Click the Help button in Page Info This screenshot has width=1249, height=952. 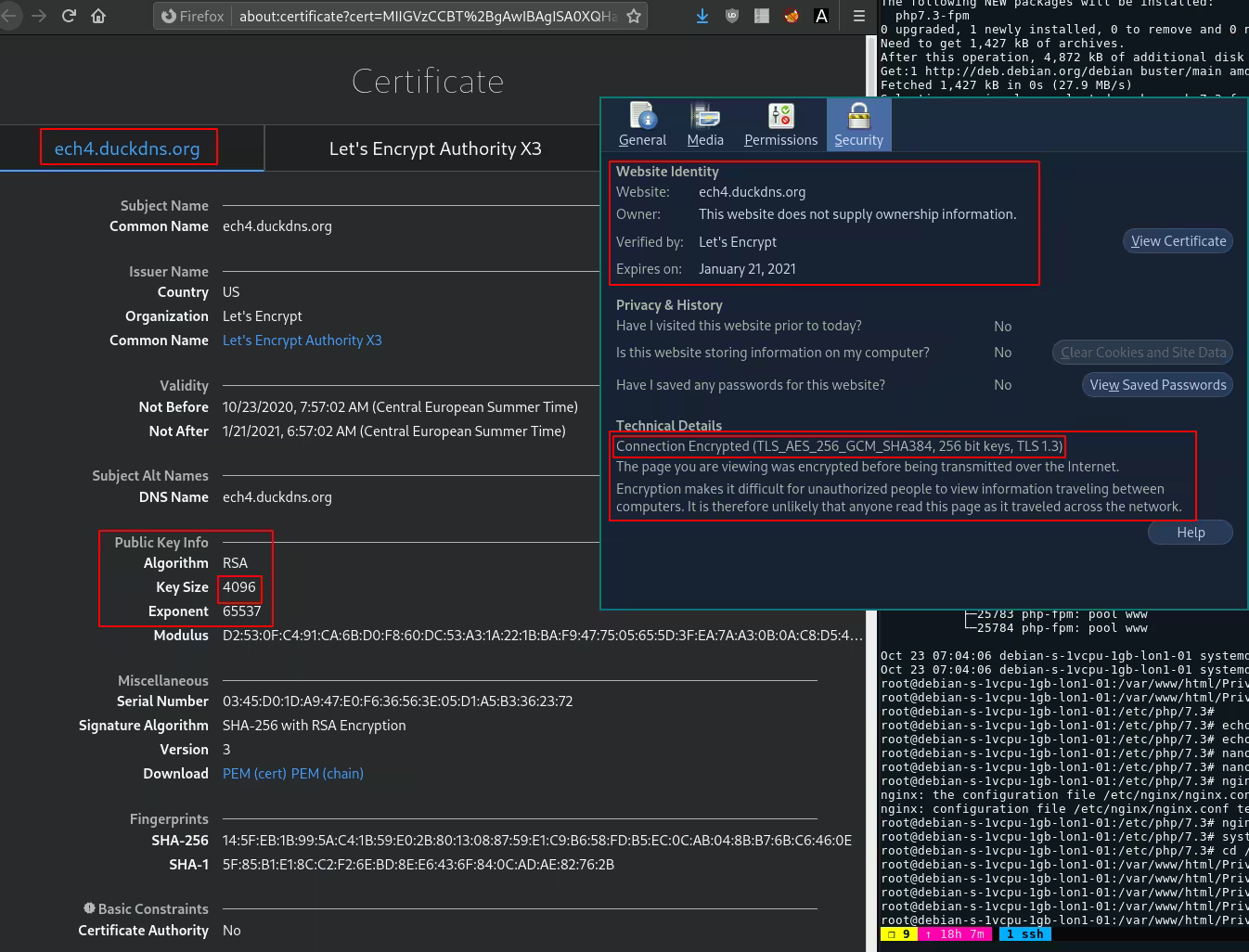coord(1191,533)
